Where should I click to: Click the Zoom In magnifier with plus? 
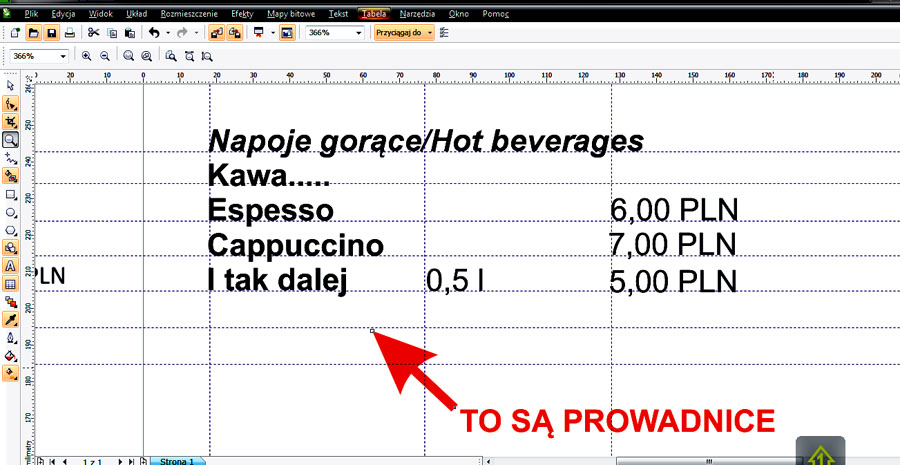[87, 57]
